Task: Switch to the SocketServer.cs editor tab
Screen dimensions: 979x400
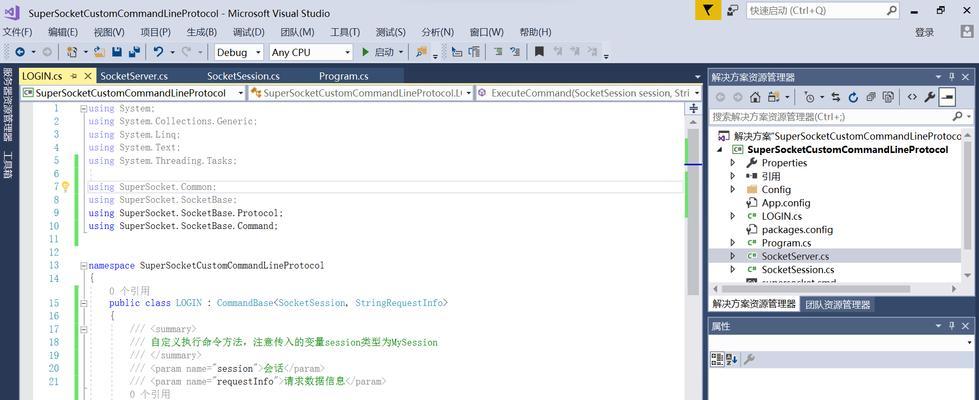Action: pyautogui.click(x=134, y=76)
